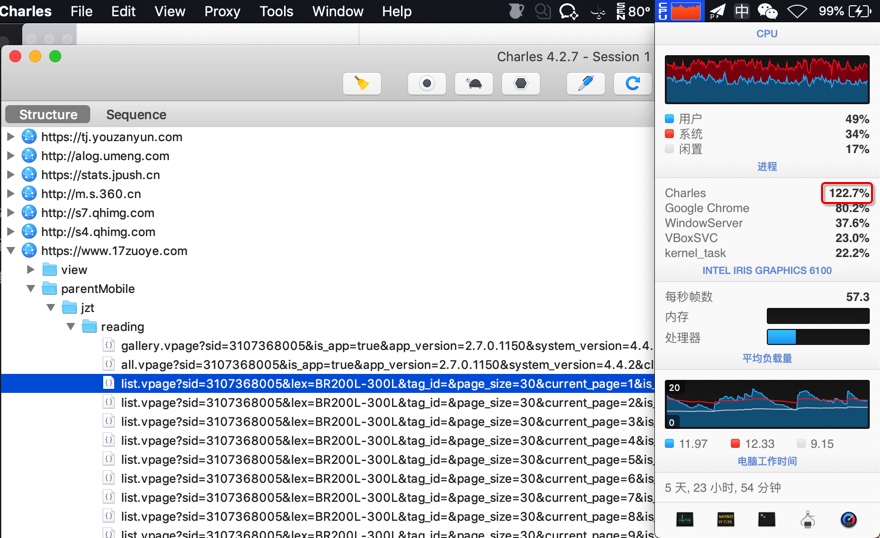Click the broom Clear Session toolbar icon
Viewport: 880px width, 538px height.
[x=362, y=84]
